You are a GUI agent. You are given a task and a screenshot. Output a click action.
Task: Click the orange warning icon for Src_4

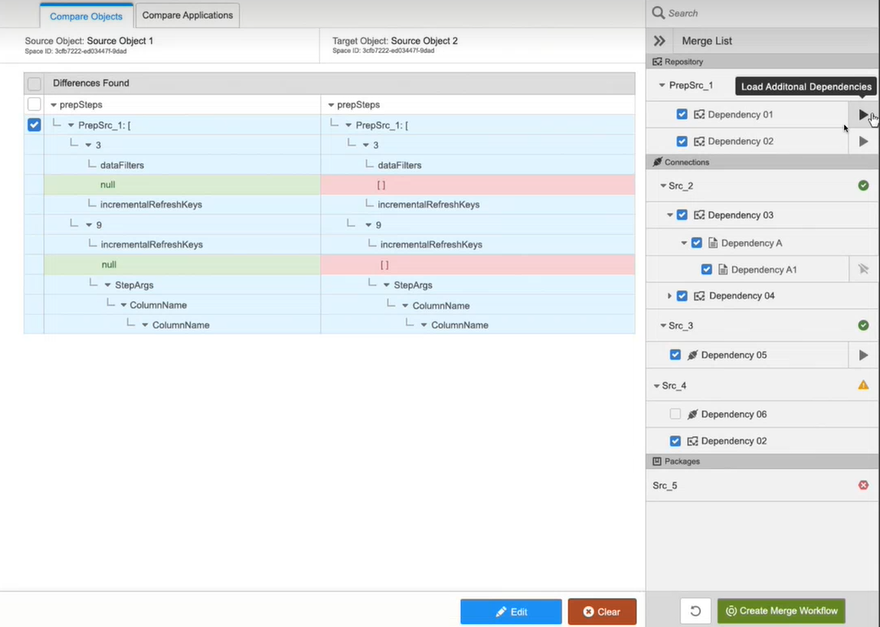[863, 385]
